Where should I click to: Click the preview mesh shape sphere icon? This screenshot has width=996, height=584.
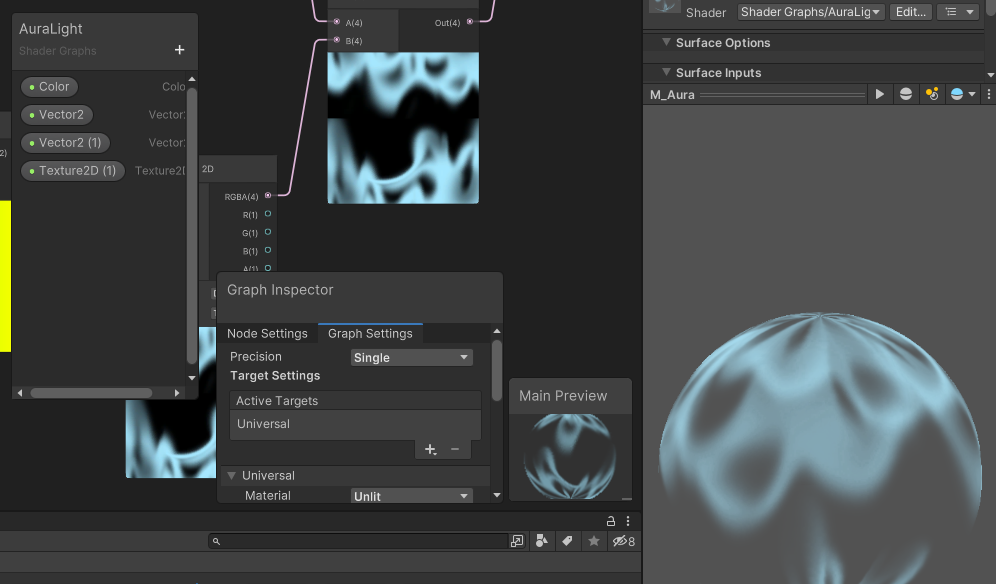pos(906,94)
